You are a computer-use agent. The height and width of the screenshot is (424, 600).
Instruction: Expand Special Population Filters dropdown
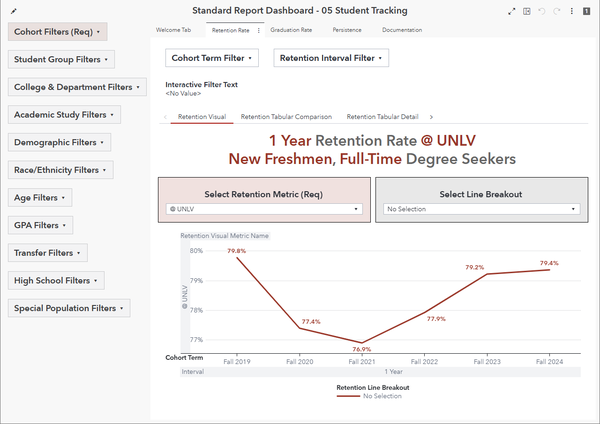[x=69, y=308]
